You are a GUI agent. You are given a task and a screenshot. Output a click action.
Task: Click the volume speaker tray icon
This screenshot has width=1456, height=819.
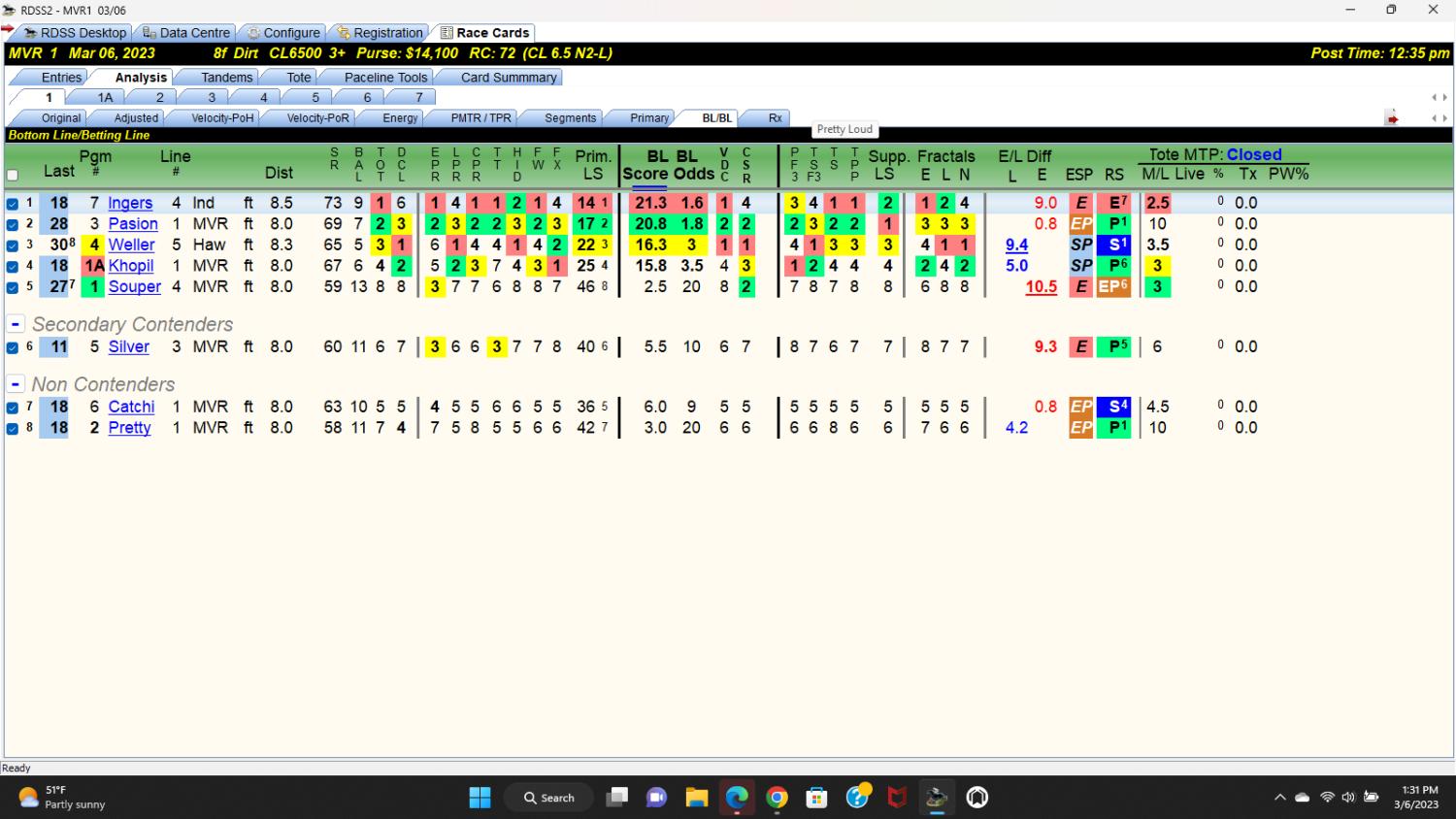click(x=1348, y=798)
